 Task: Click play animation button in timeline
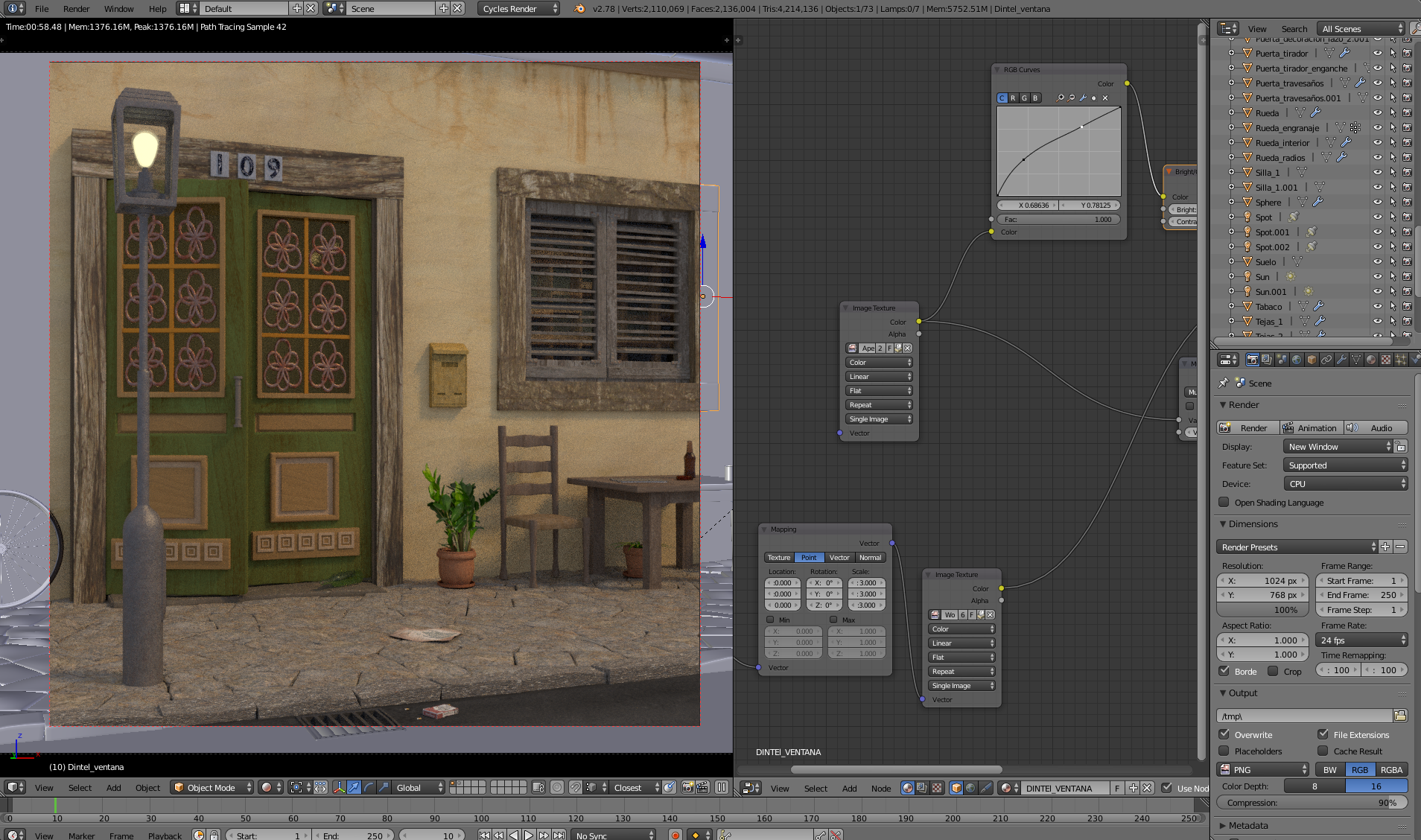click(x=529, y=836)
